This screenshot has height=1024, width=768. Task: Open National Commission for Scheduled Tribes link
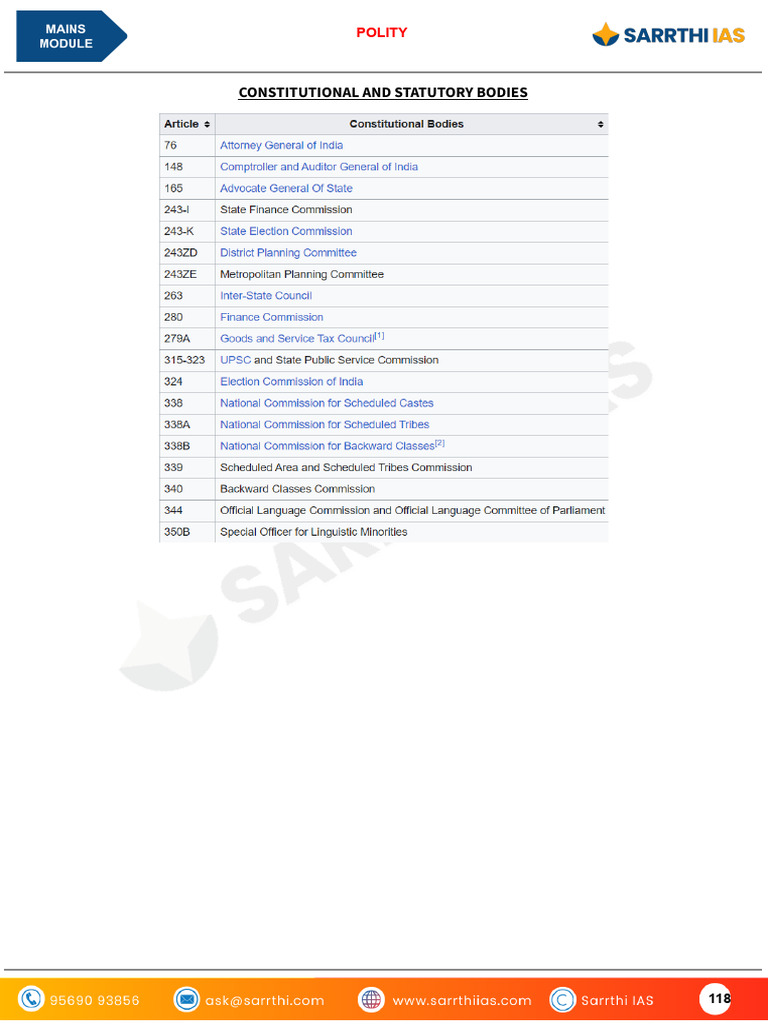[325, 424]
